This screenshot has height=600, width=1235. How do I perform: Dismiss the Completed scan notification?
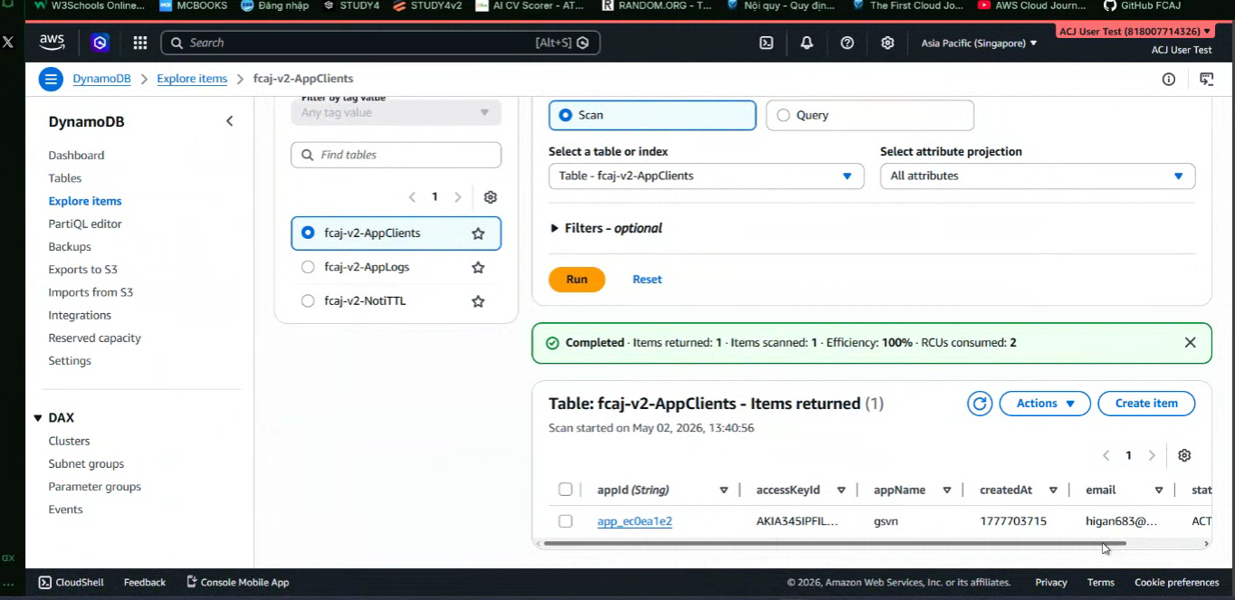click(1190, 342)
